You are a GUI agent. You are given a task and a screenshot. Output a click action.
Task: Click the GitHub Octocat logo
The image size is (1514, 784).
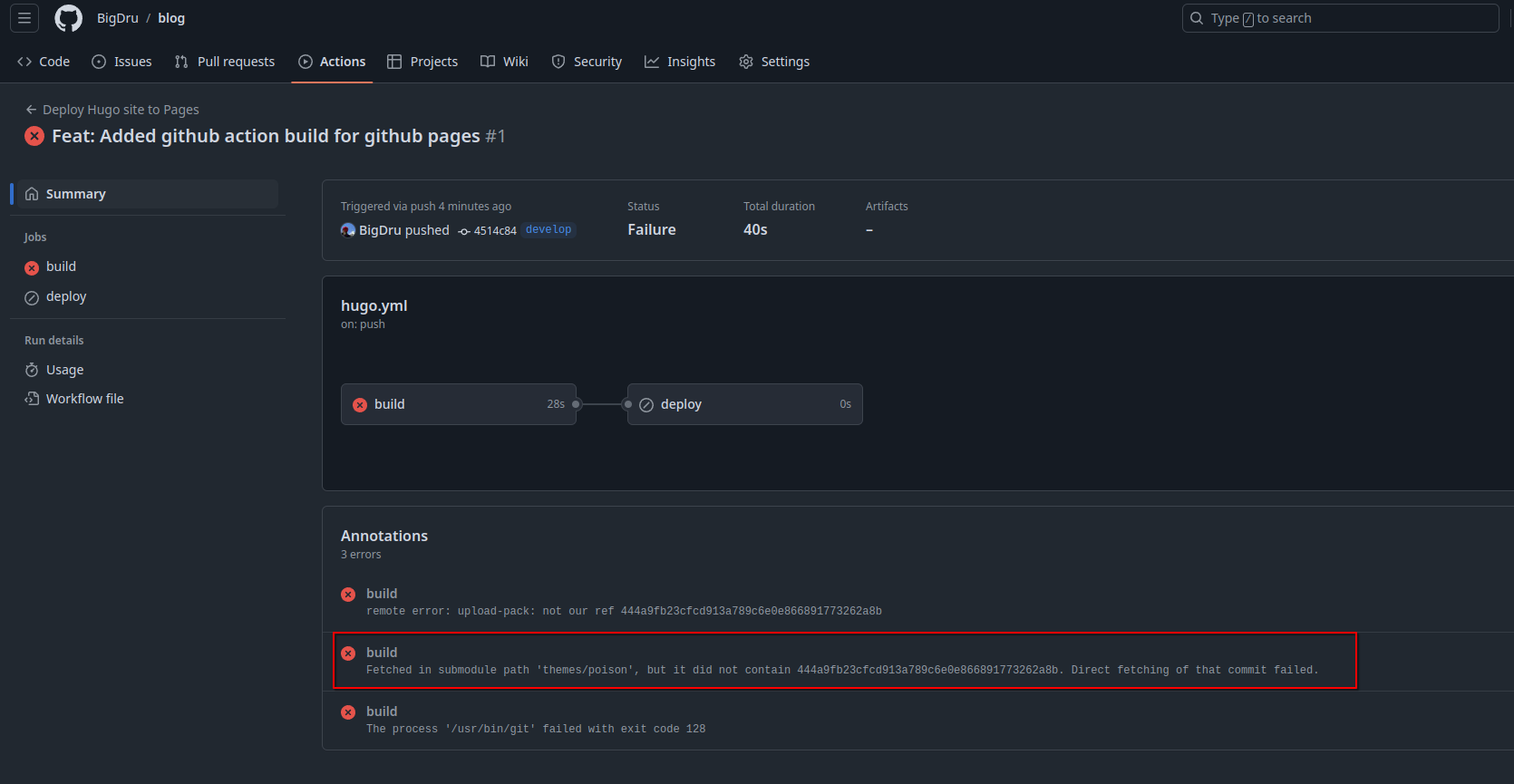69,18
